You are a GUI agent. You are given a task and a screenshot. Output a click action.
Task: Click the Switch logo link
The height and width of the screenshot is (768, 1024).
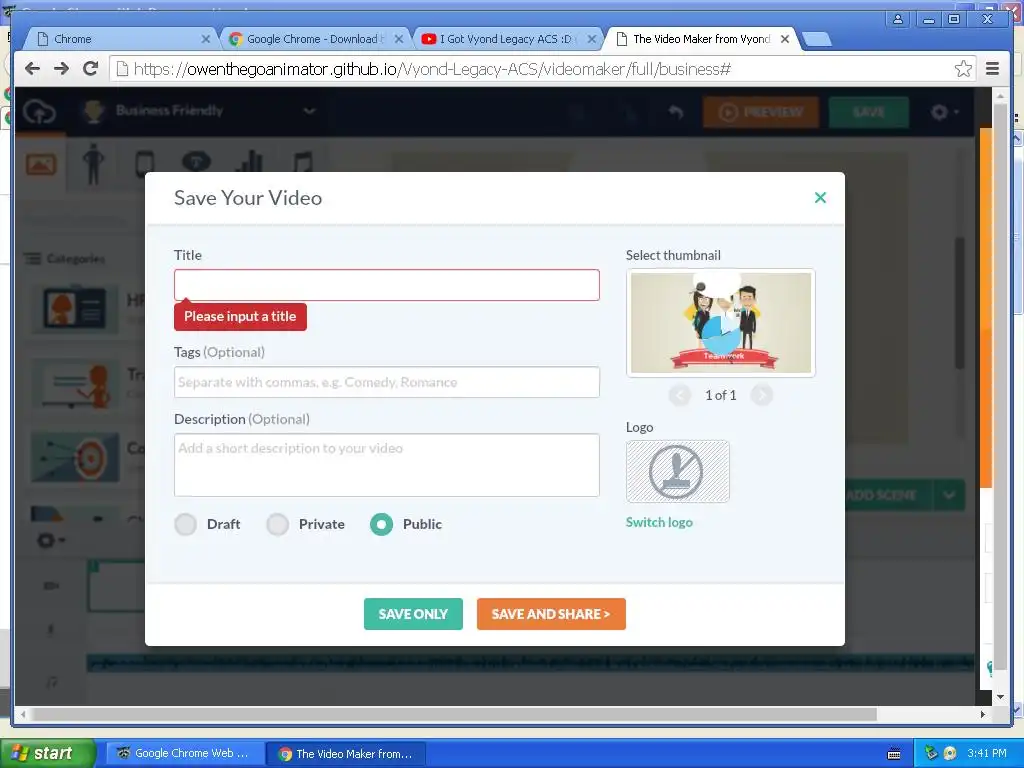point(659,522)
